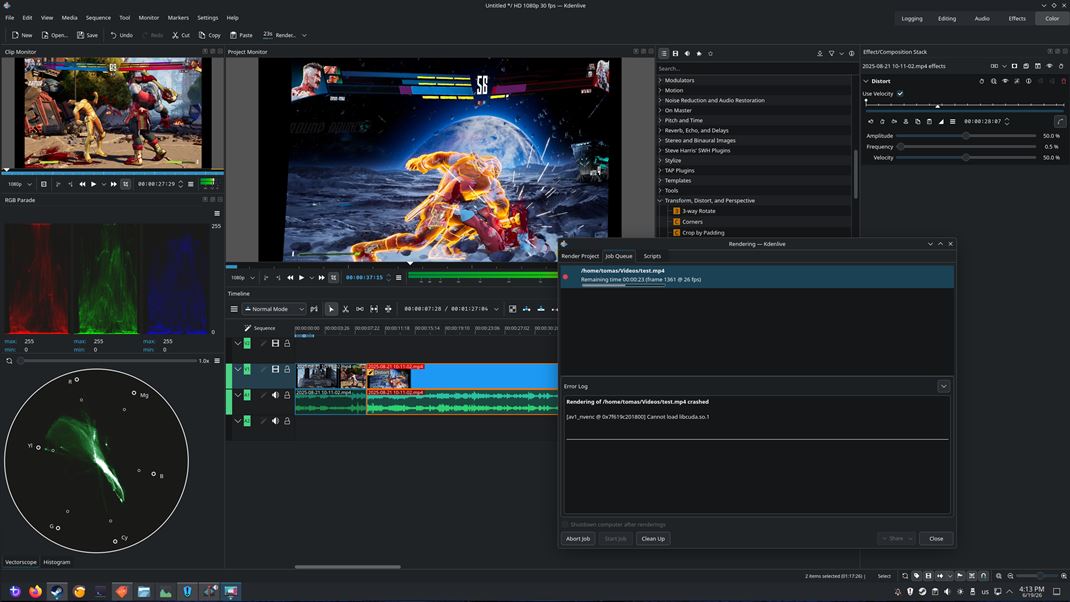Viewport: 1070px width, 602px height.
Task: Toggle the Distort effect enabled eye icon
Action: 1005,81
